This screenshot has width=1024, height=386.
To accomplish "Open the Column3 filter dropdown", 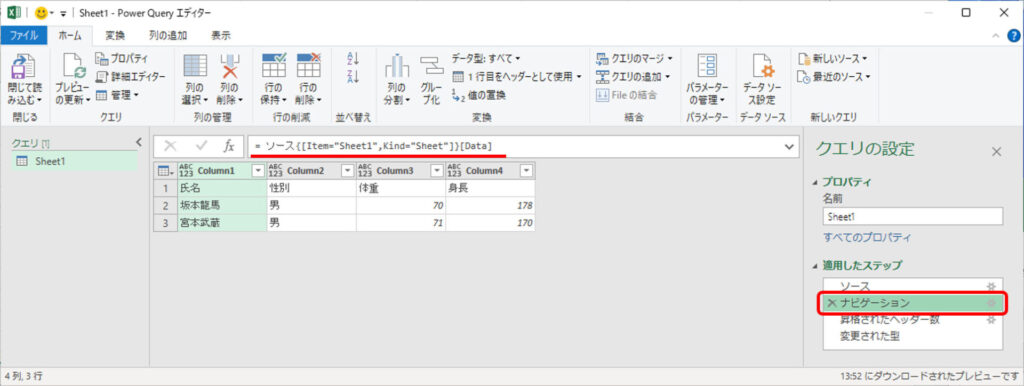I will 437,170.
